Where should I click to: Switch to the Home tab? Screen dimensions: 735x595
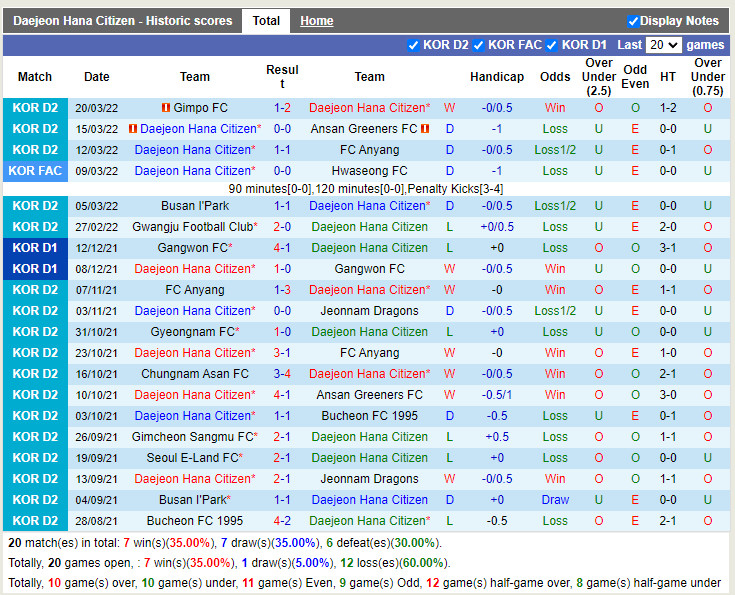[x=317, y=21]
